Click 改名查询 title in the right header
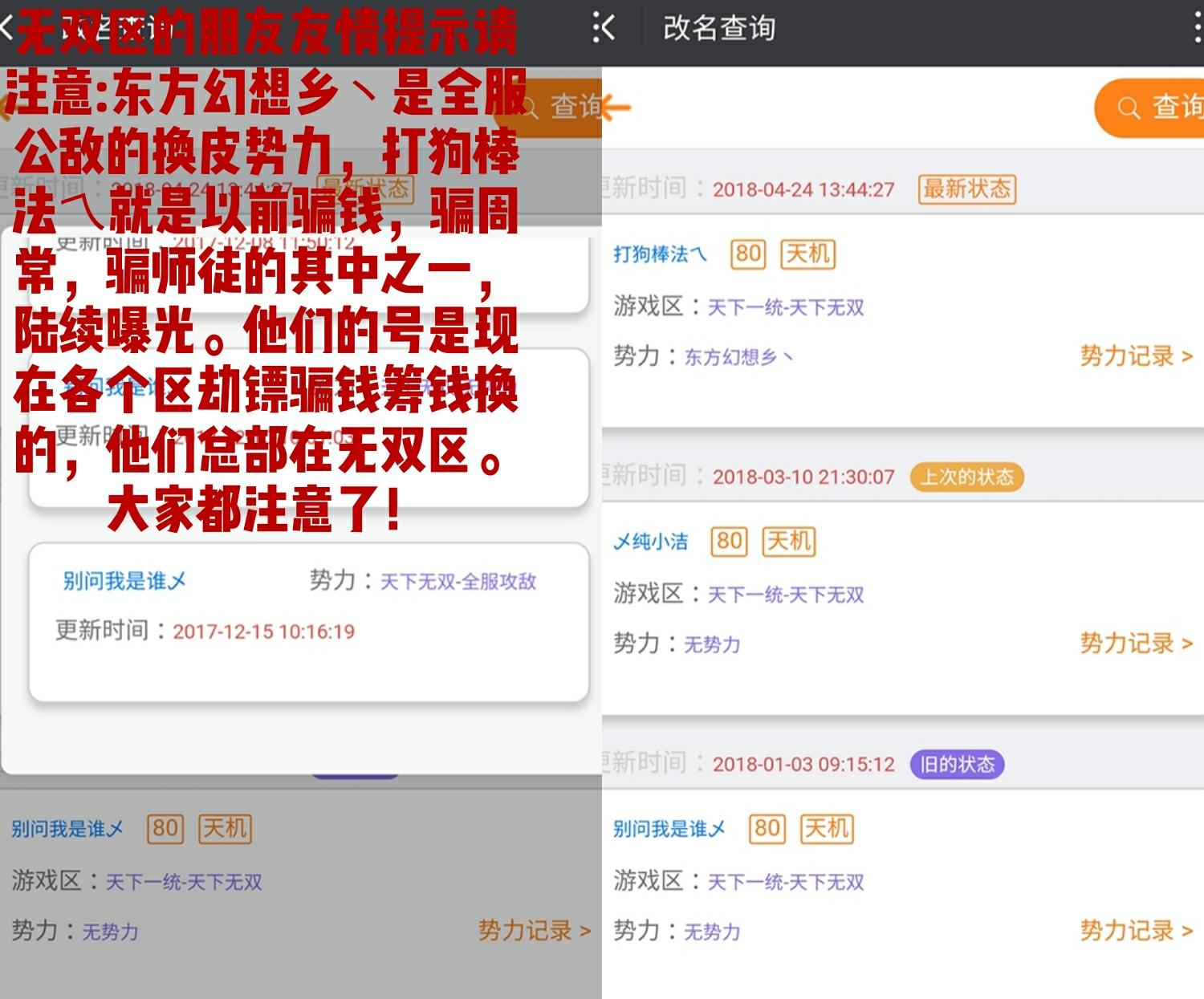 point(719,28)
